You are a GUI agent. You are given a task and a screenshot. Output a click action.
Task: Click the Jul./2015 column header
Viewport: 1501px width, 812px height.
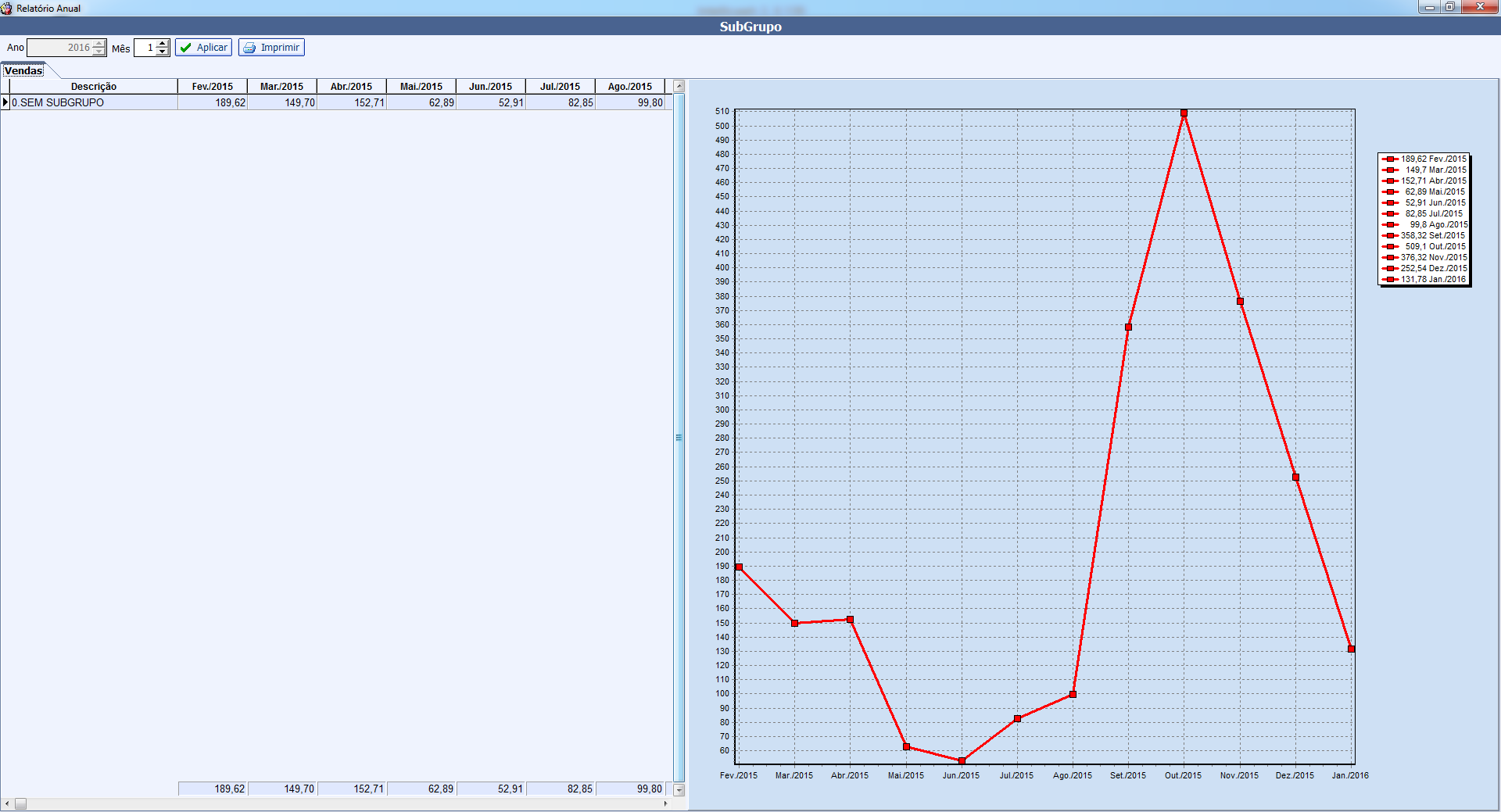tap(561, 86)
